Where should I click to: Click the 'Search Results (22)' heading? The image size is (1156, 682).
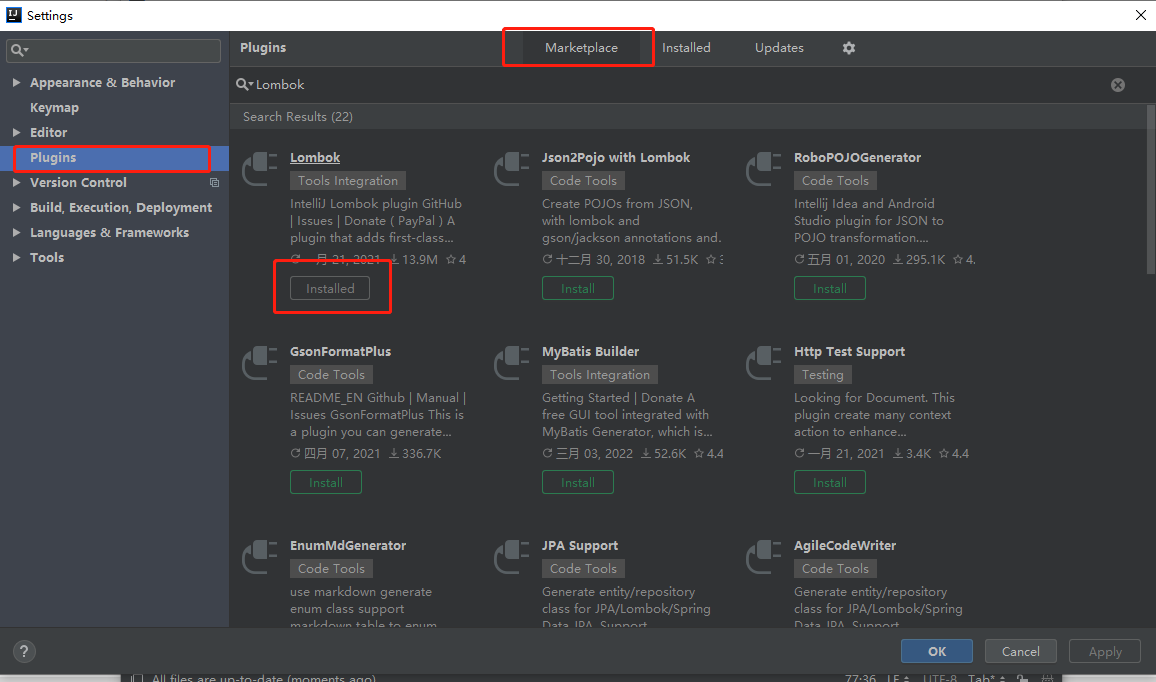[x=298, y=116]
